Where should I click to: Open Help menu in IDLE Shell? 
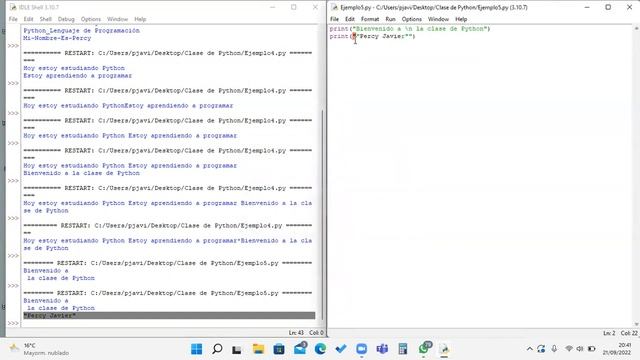tap(140, 19)
